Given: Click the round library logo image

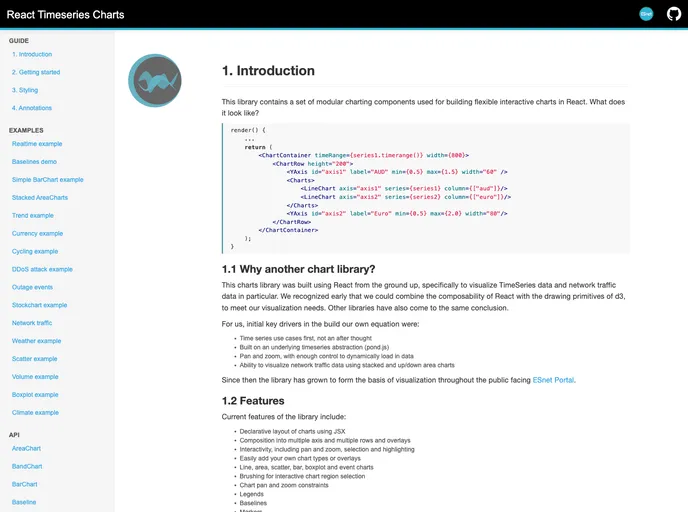Looking at the screenshot, I should [154, 80].
